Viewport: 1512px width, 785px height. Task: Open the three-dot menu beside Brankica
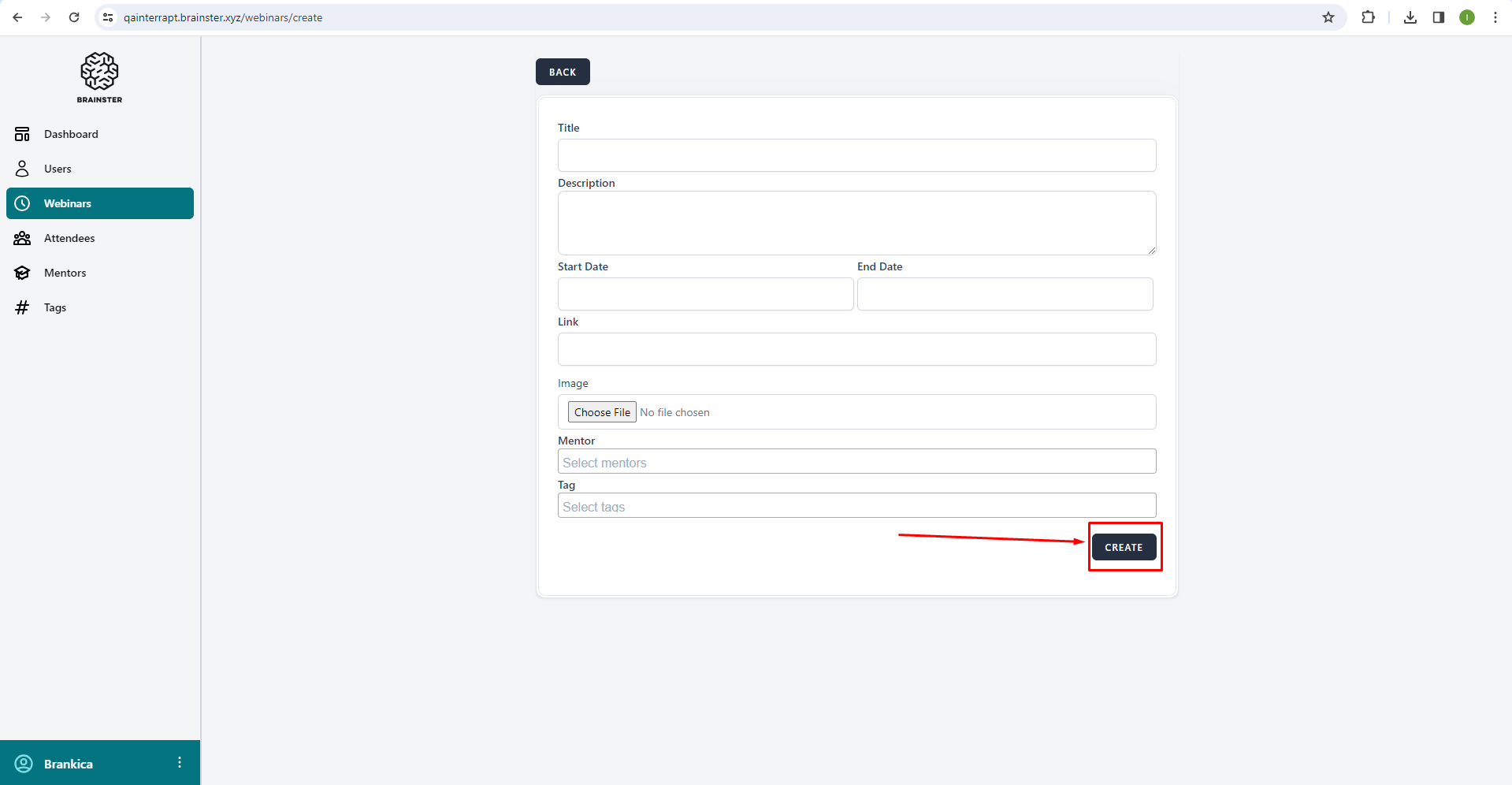[180, 763]
